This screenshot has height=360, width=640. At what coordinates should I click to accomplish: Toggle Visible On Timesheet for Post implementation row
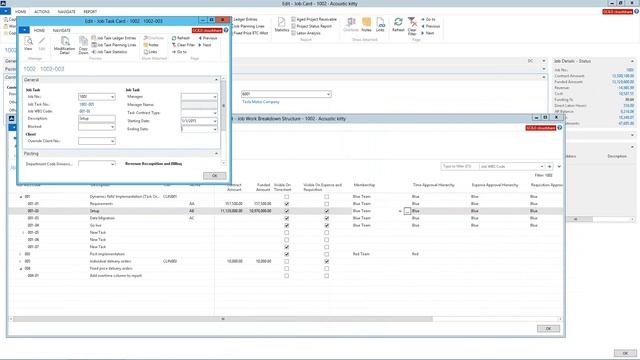point(287,254)
